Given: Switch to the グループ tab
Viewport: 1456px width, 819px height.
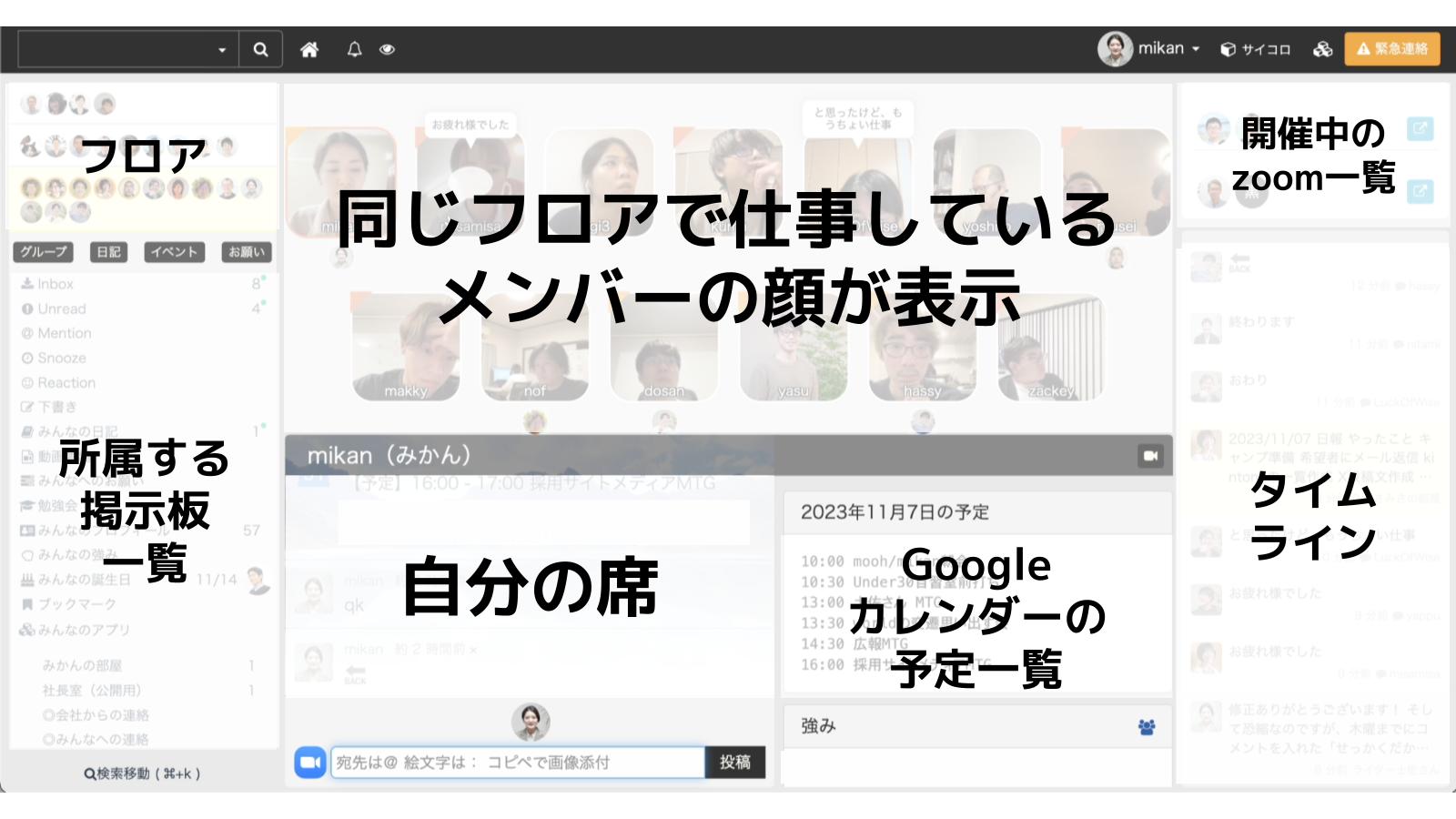Looking at the screenshot, I should pyautogui.click(x=43, y=252).
